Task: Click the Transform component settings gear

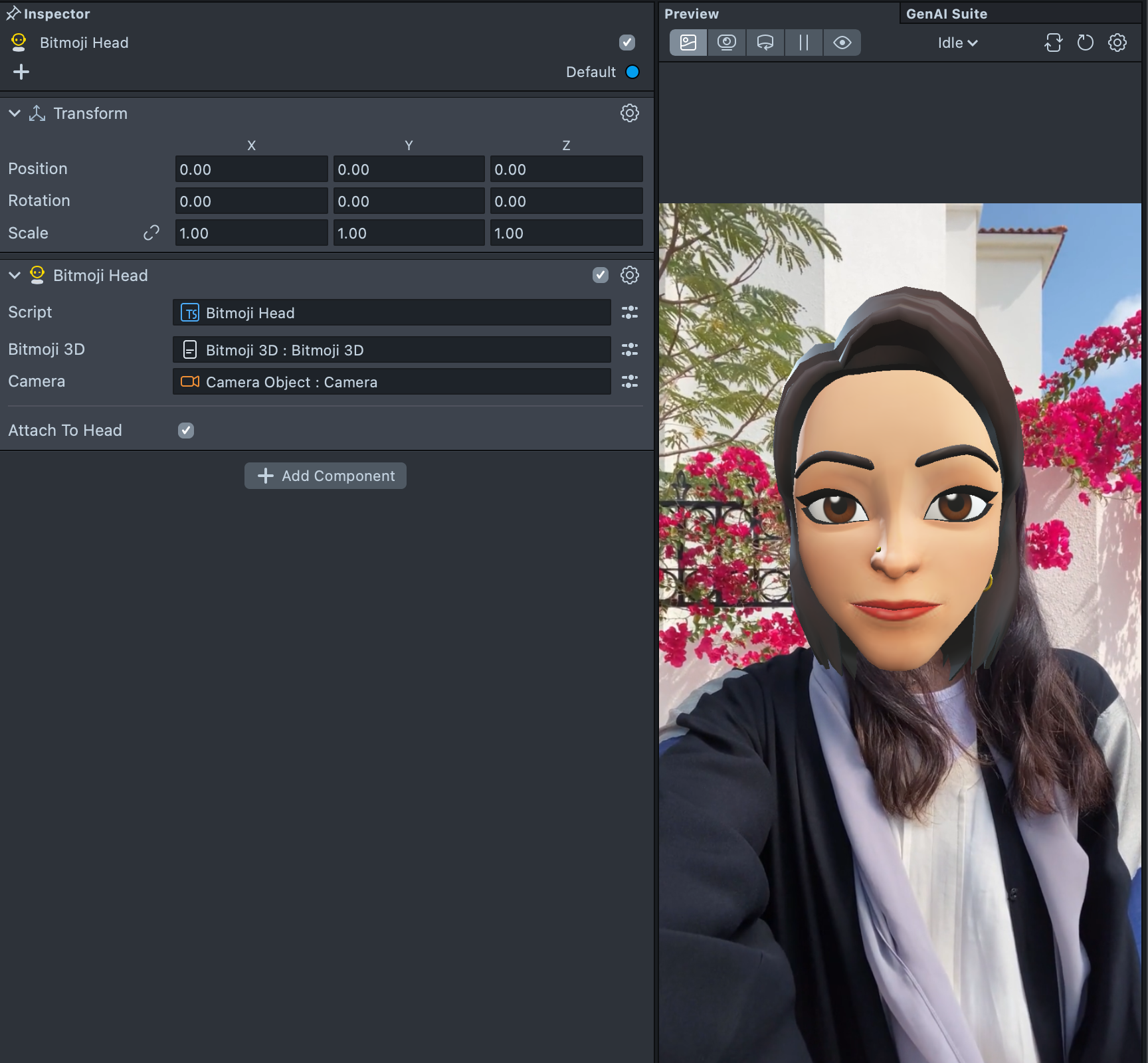Action: coord(629,113)
